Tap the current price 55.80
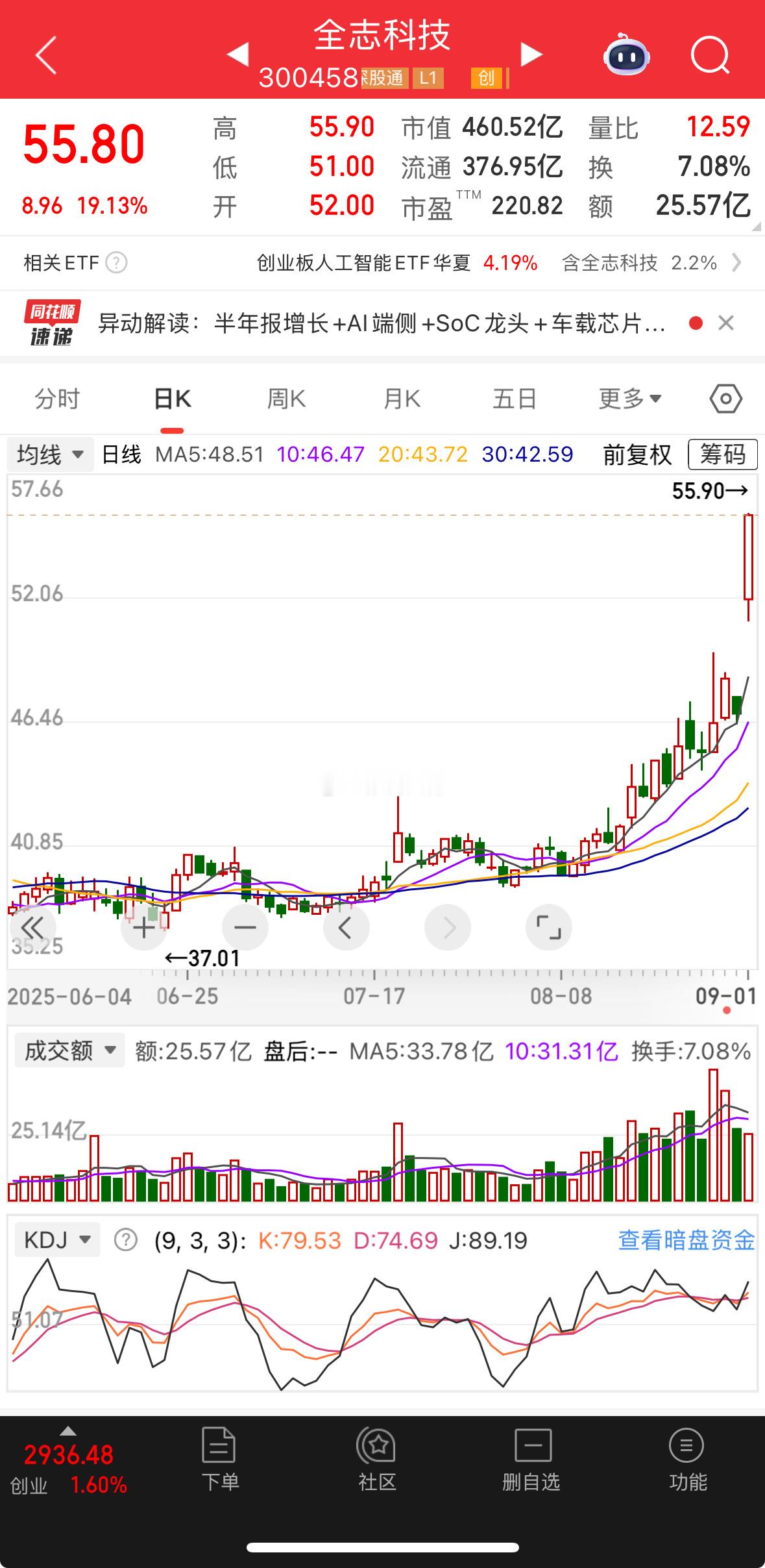 click(84, 144)
